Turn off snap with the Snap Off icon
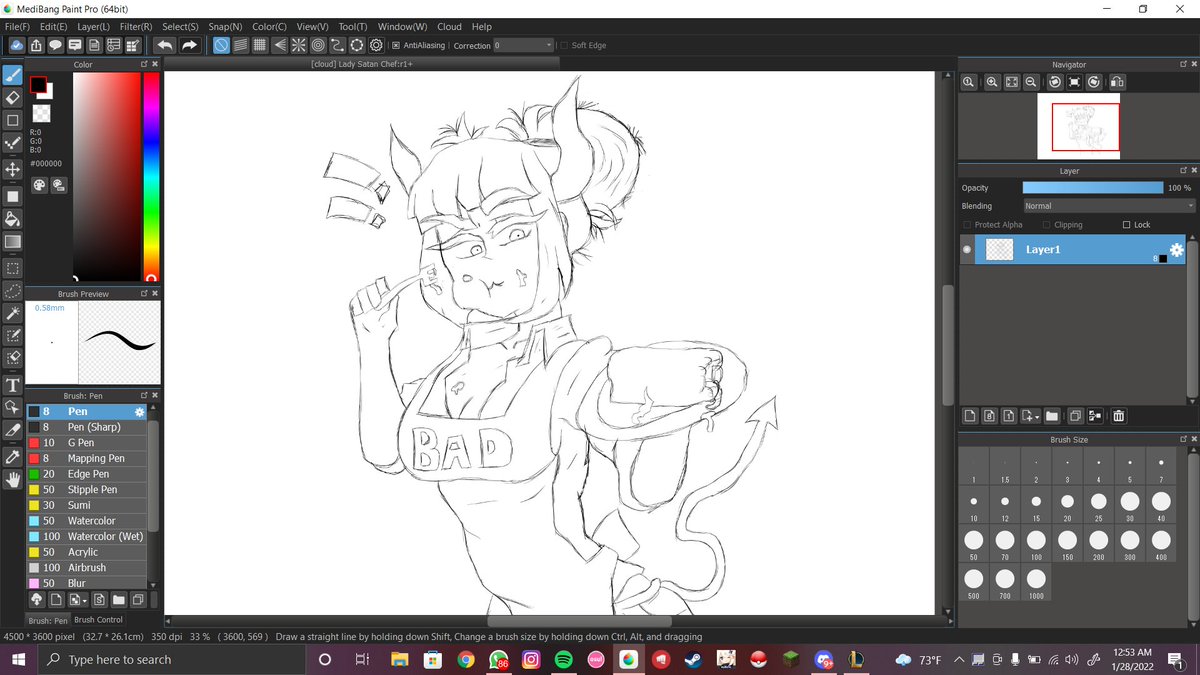Image resolution: width=1200 pixels, height=675 pixels. click(x=221, y=45)
